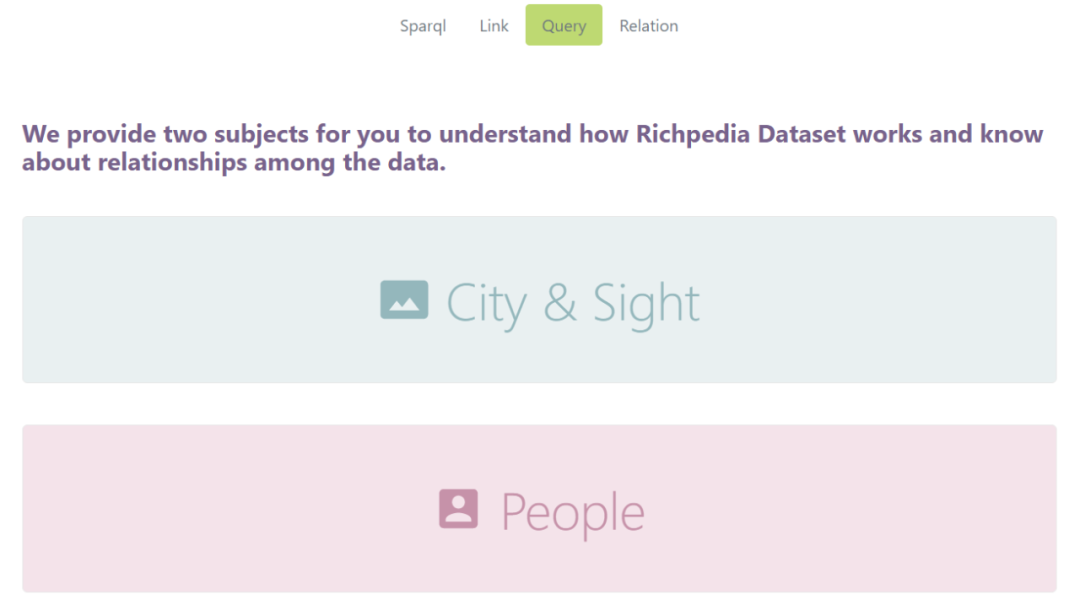Image resolution: width=1080 pixels, height=616 pixels.
Task: Select the light blue subject panel
Action: [x=200, y=300]
